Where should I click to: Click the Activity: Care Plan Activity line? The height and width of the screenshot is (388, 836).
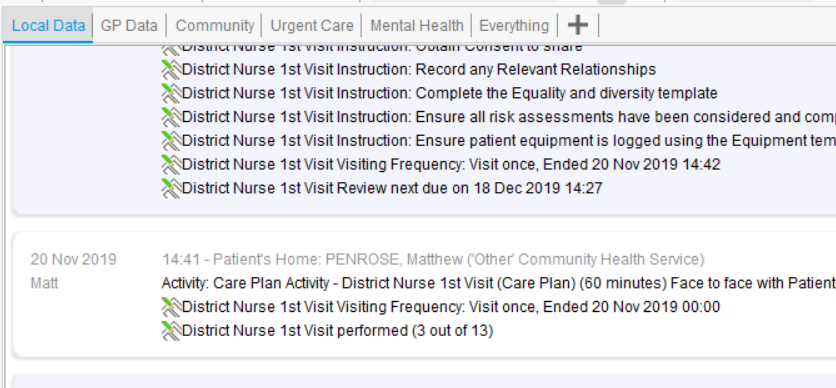(x=499, y=284)
